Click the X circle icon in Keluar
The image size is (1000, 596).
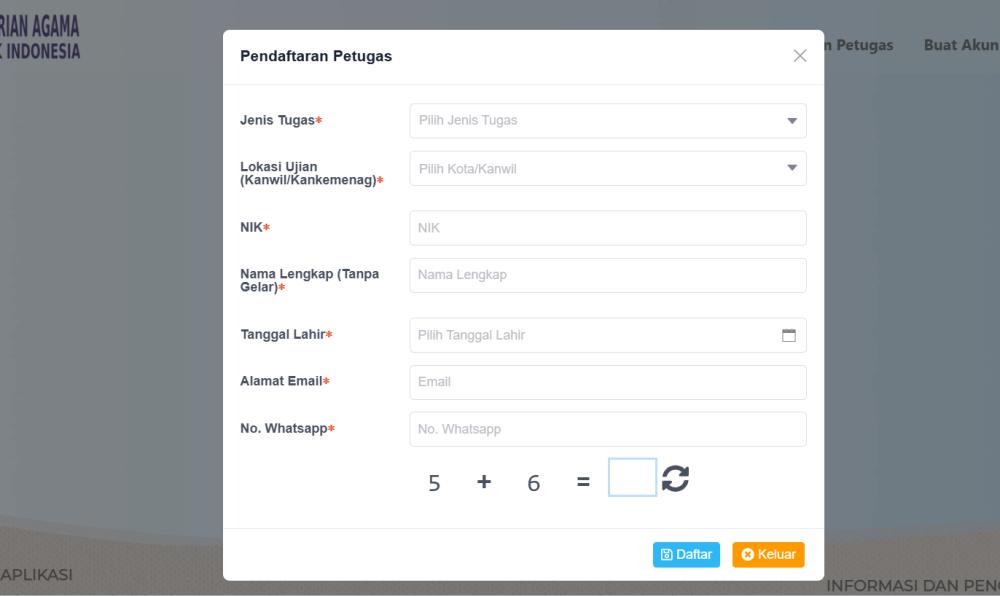click(x=747, y=555)
